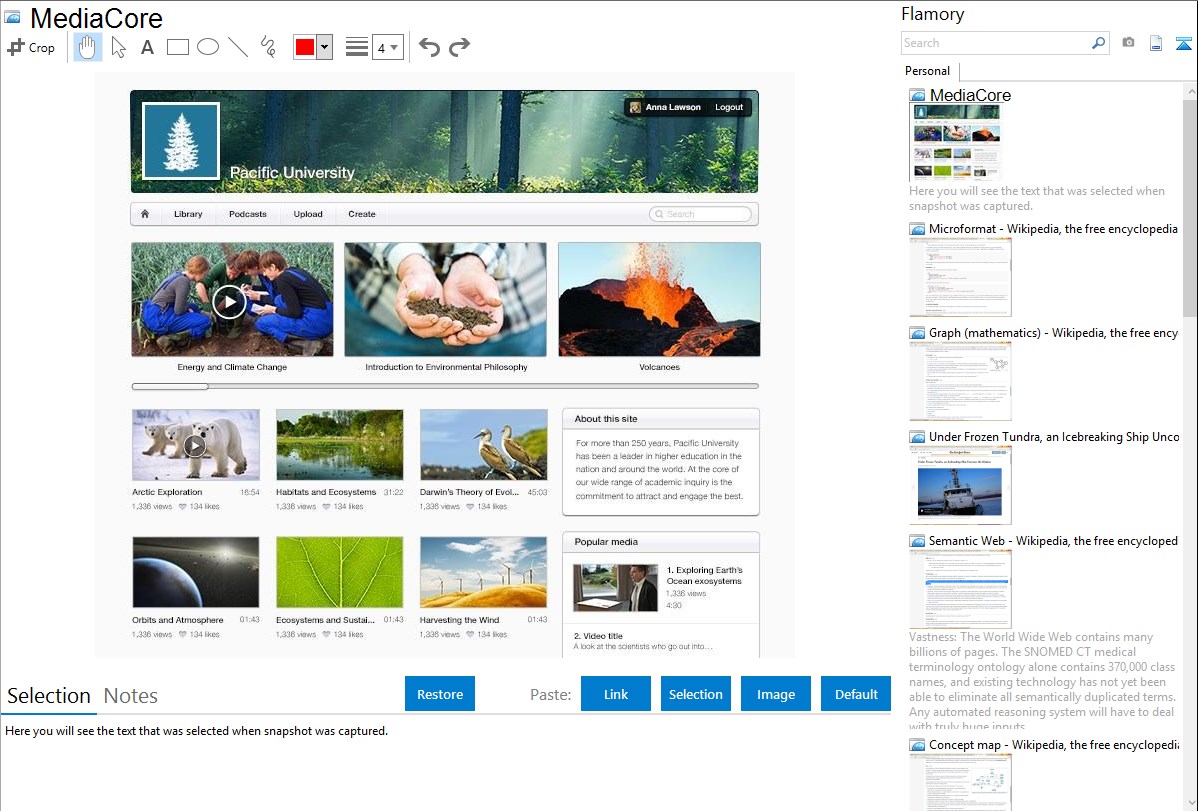Screen dimensions: 1198x811
Task: Click the Concept map snapshot title
Action: tap(1054, 745)
